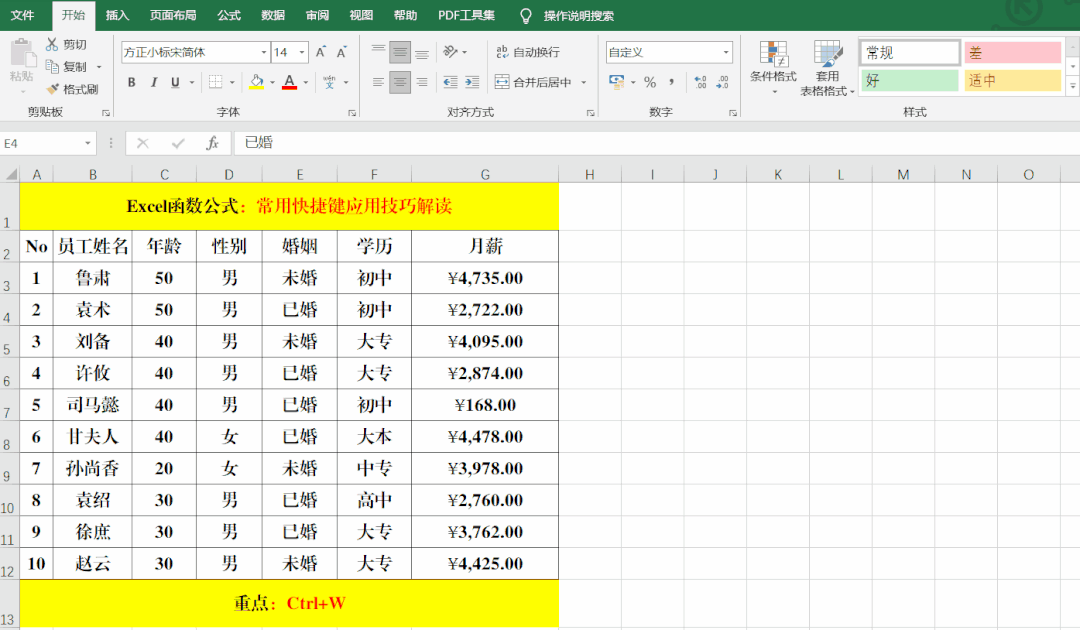Screen dimensions: 1080x630
Task: Click the lightbulb Tell Me icon
Action: pos(526,16)
